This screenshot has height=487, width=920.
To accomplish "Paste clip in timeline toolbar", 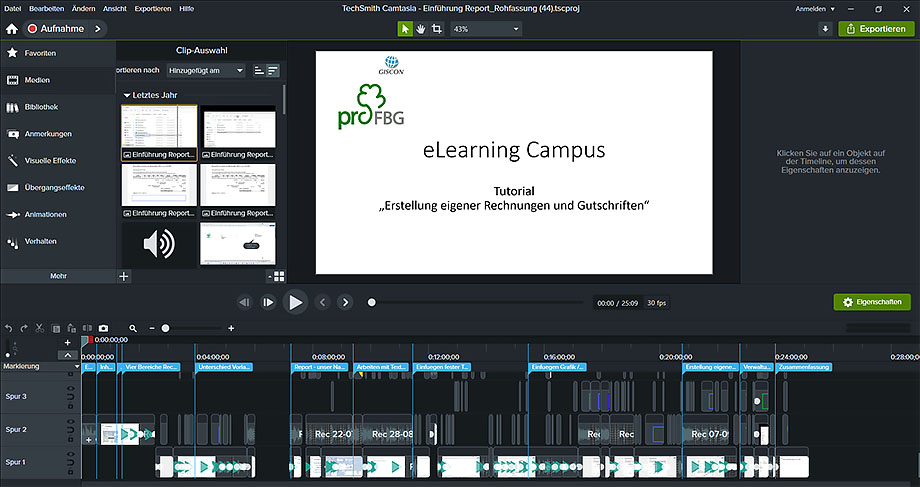I will tap(72, 329).
